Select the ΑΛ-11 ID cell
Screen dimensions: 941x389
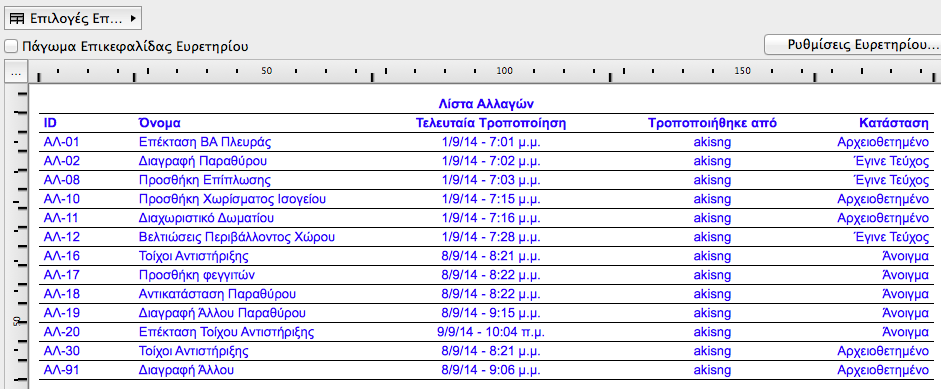[x=62, y=218]
